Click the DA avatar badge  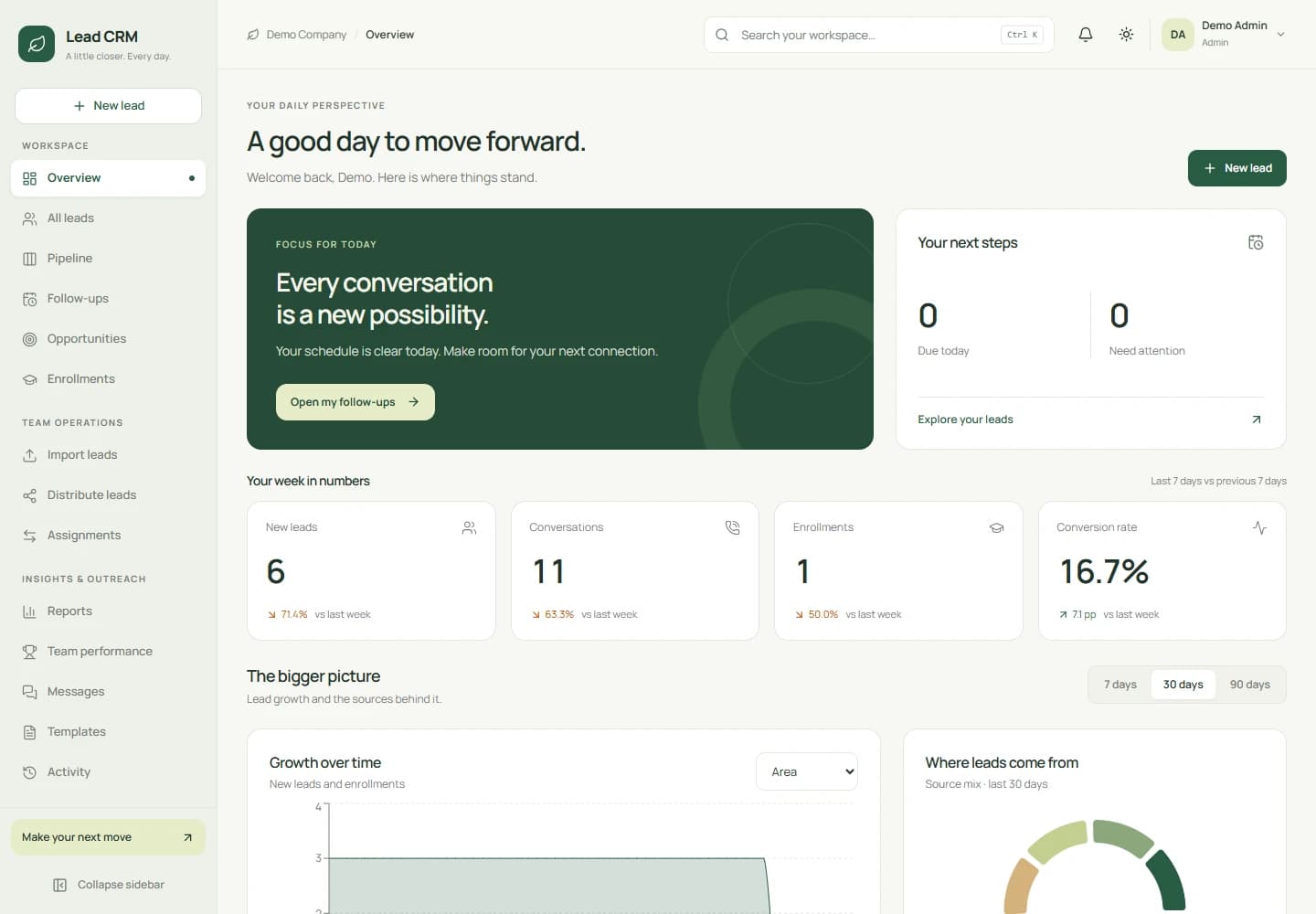tap(1178, 35)
